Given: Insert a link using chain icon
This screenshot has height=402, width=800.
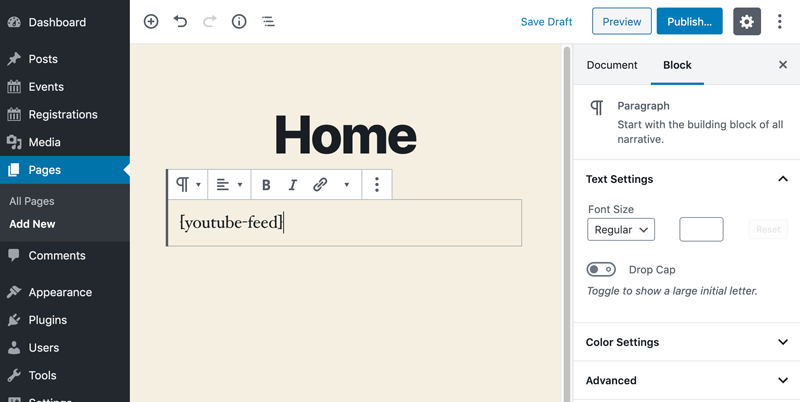Looking at the screenshot, I should click(320, 185).
